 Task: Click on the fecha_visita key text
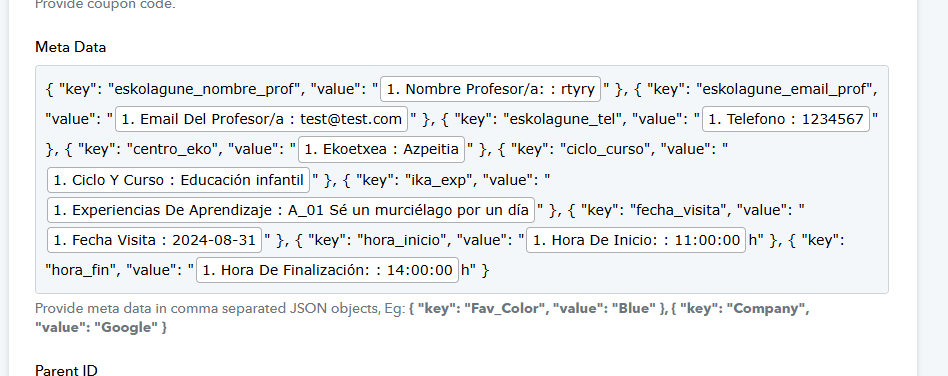point(677,210)
